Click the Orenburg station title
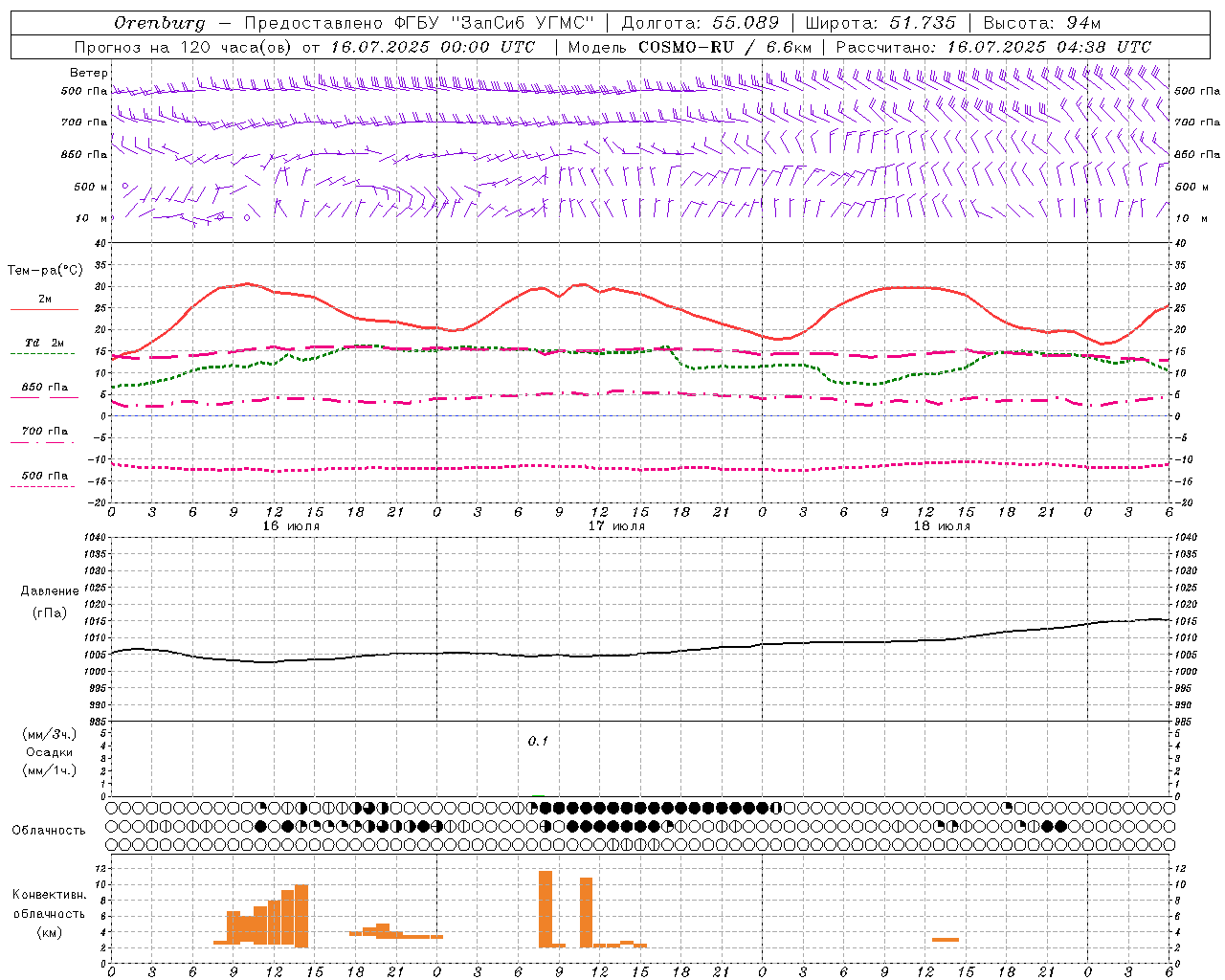 click(x=159, y=23)
